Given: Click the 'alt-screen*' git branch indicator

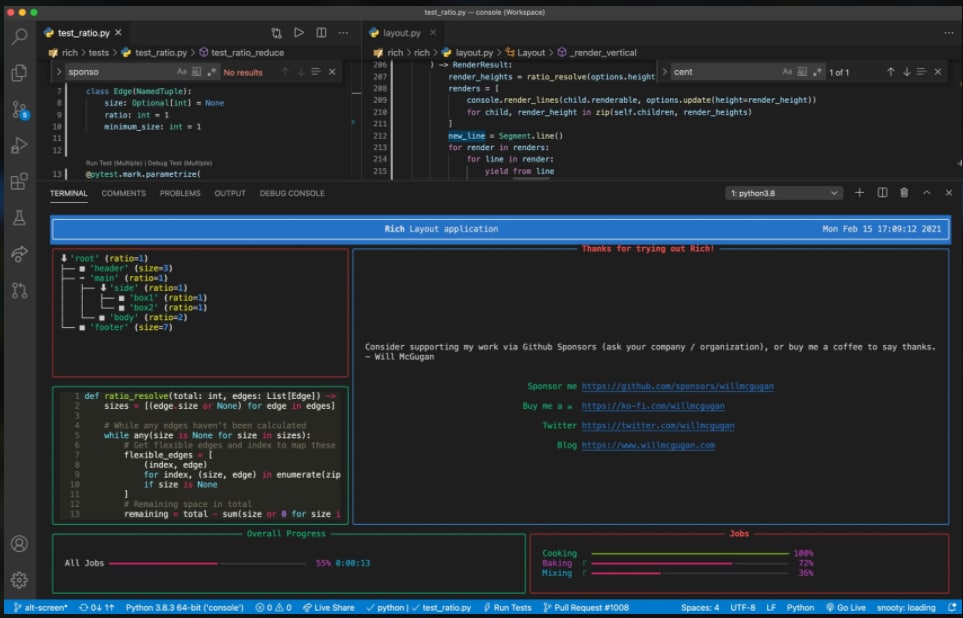Looking at the screenshot, I should (x=41, y=608).
